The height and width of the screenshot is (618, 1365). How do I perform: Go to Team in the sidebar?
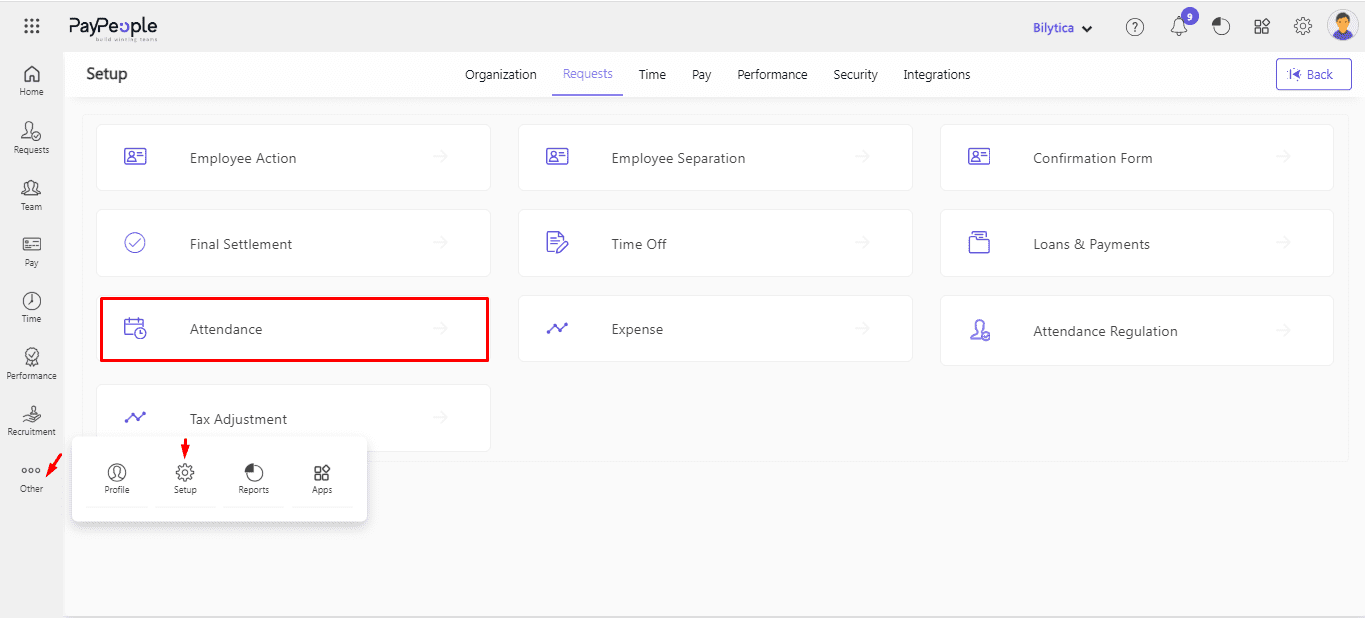tap(32, 194)
